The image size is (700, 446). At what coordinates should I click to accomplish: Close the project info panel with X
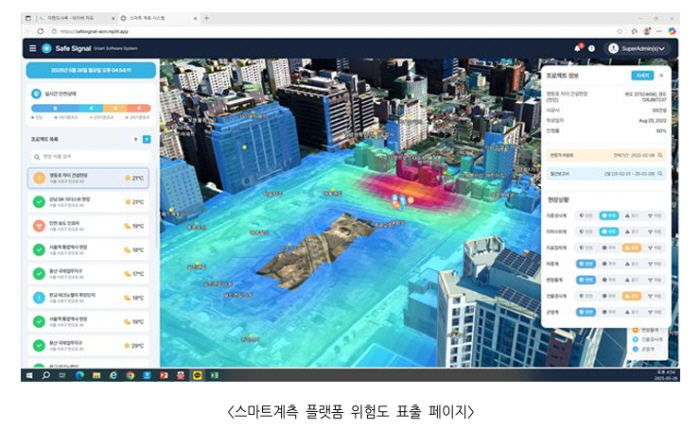[x=661, y=75]
